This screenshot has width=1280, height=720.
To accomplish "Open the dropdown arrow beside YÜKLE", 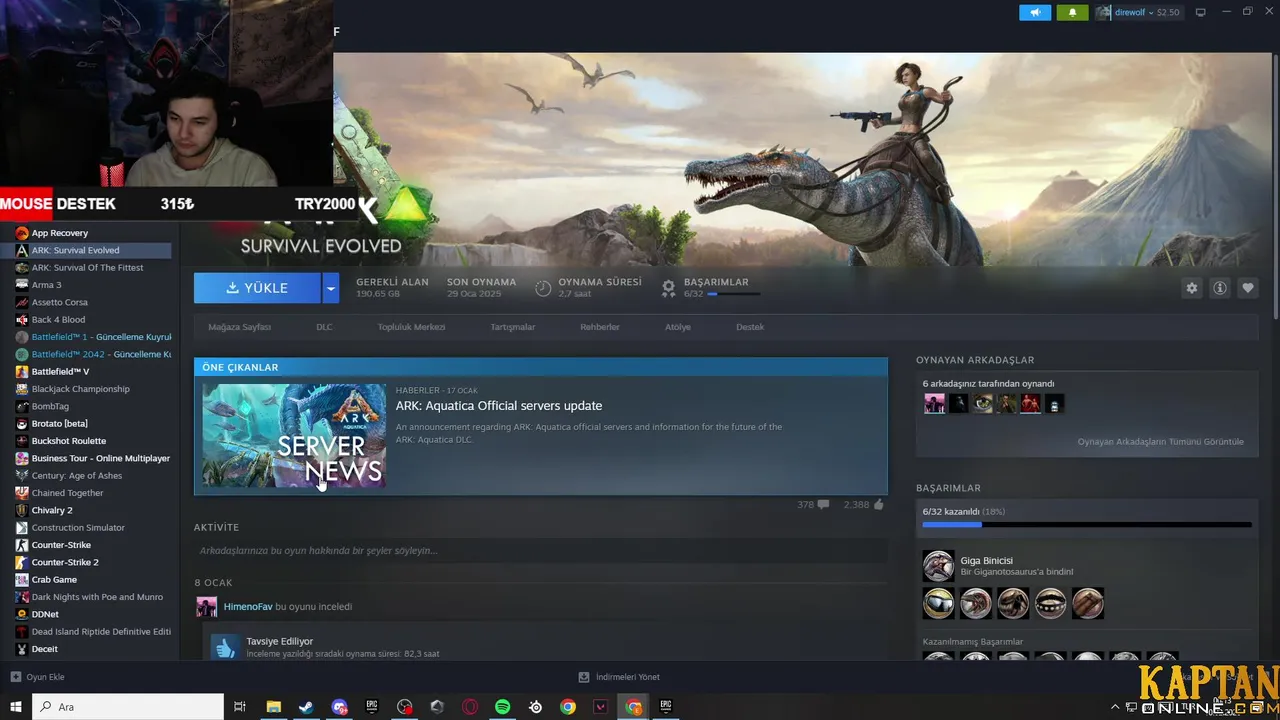I will click(331, 288).
